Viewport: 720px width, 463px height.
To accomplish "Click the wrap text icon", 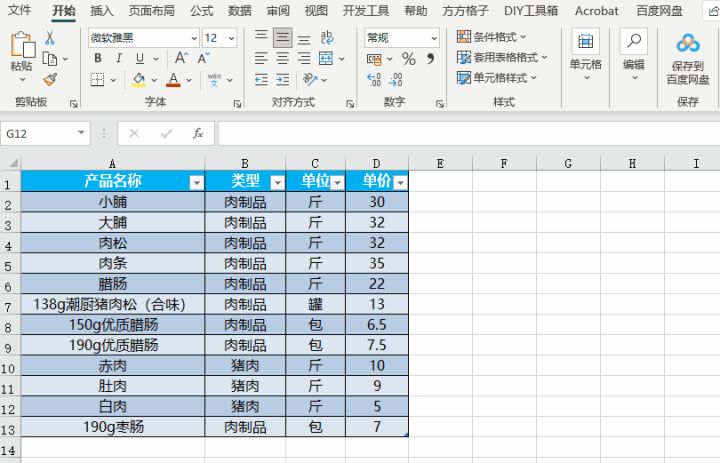I will click(326, 37).
